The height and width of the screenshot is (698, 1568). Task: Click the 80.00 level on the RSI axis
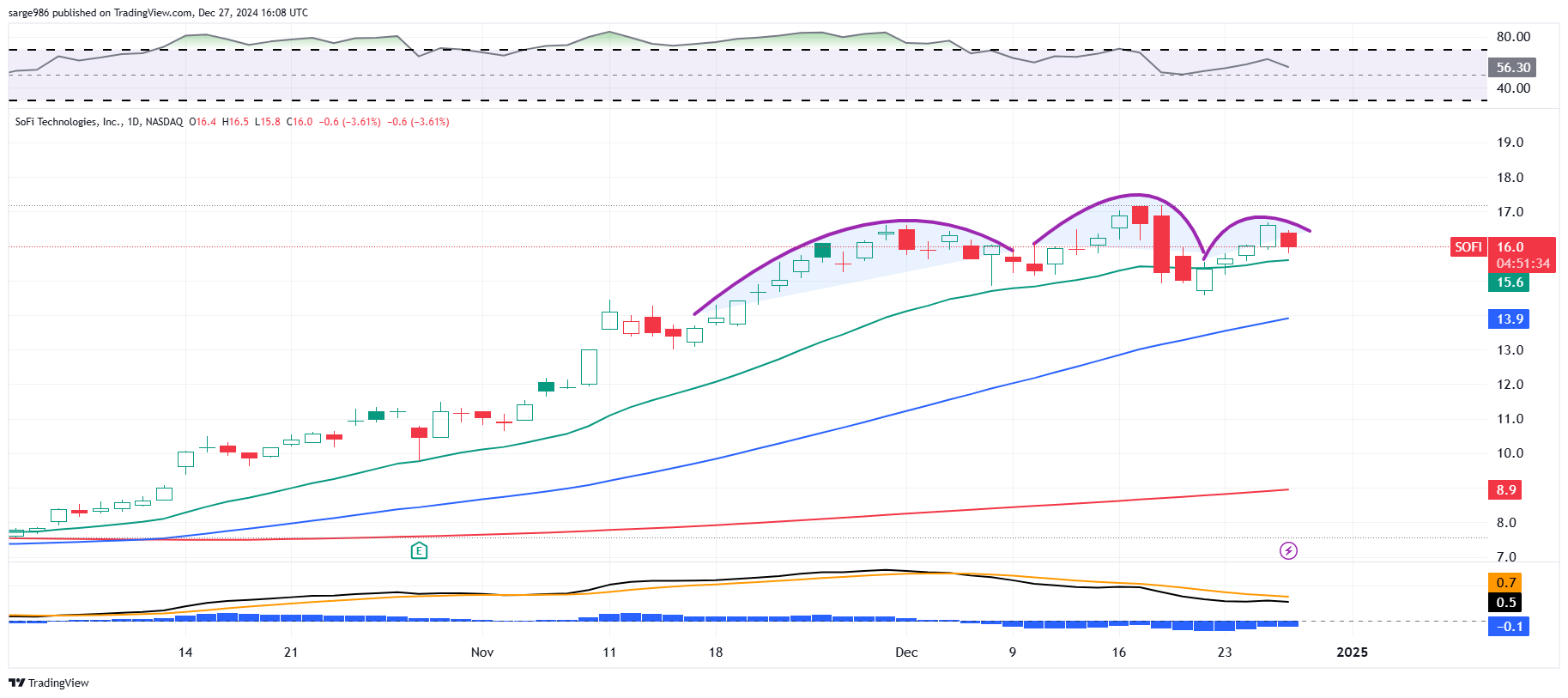click(1513, 37)
